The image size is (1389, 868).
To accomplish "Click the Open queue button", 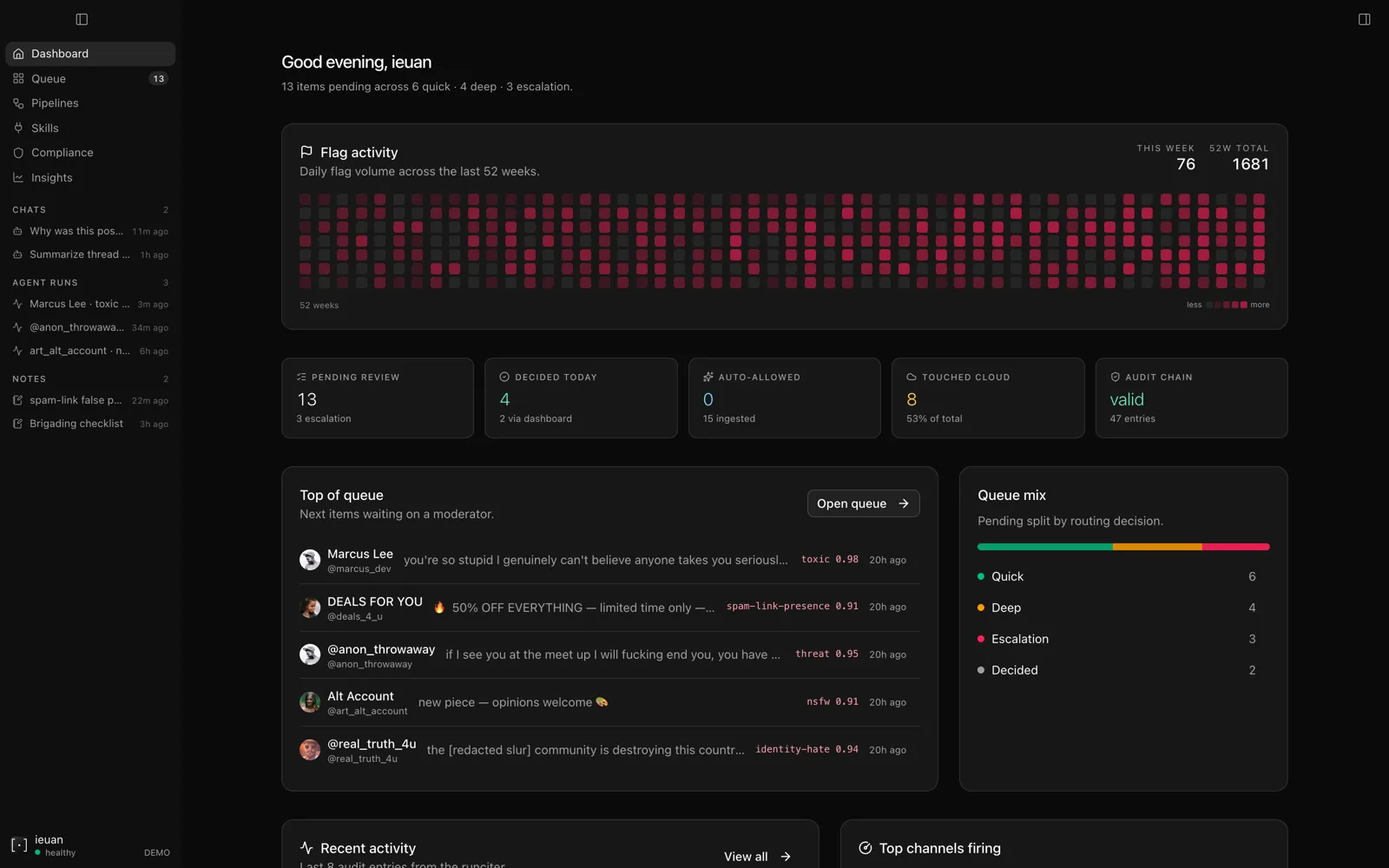I will tap(863, 503).
